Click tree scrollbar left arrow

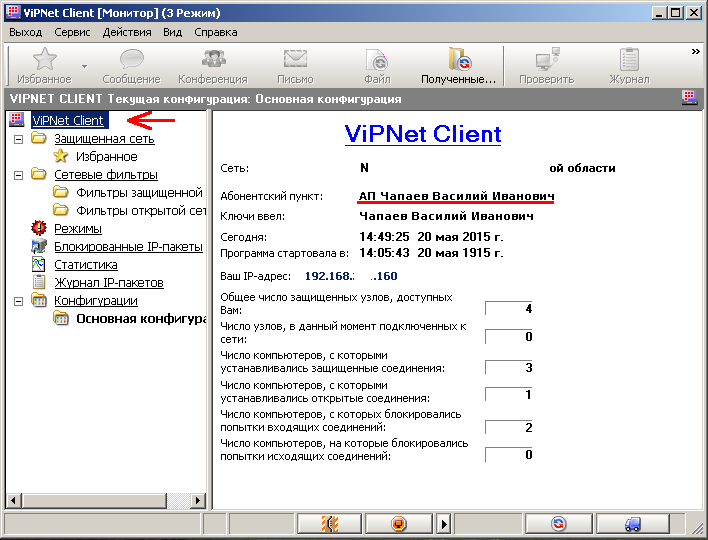[14, 500]
